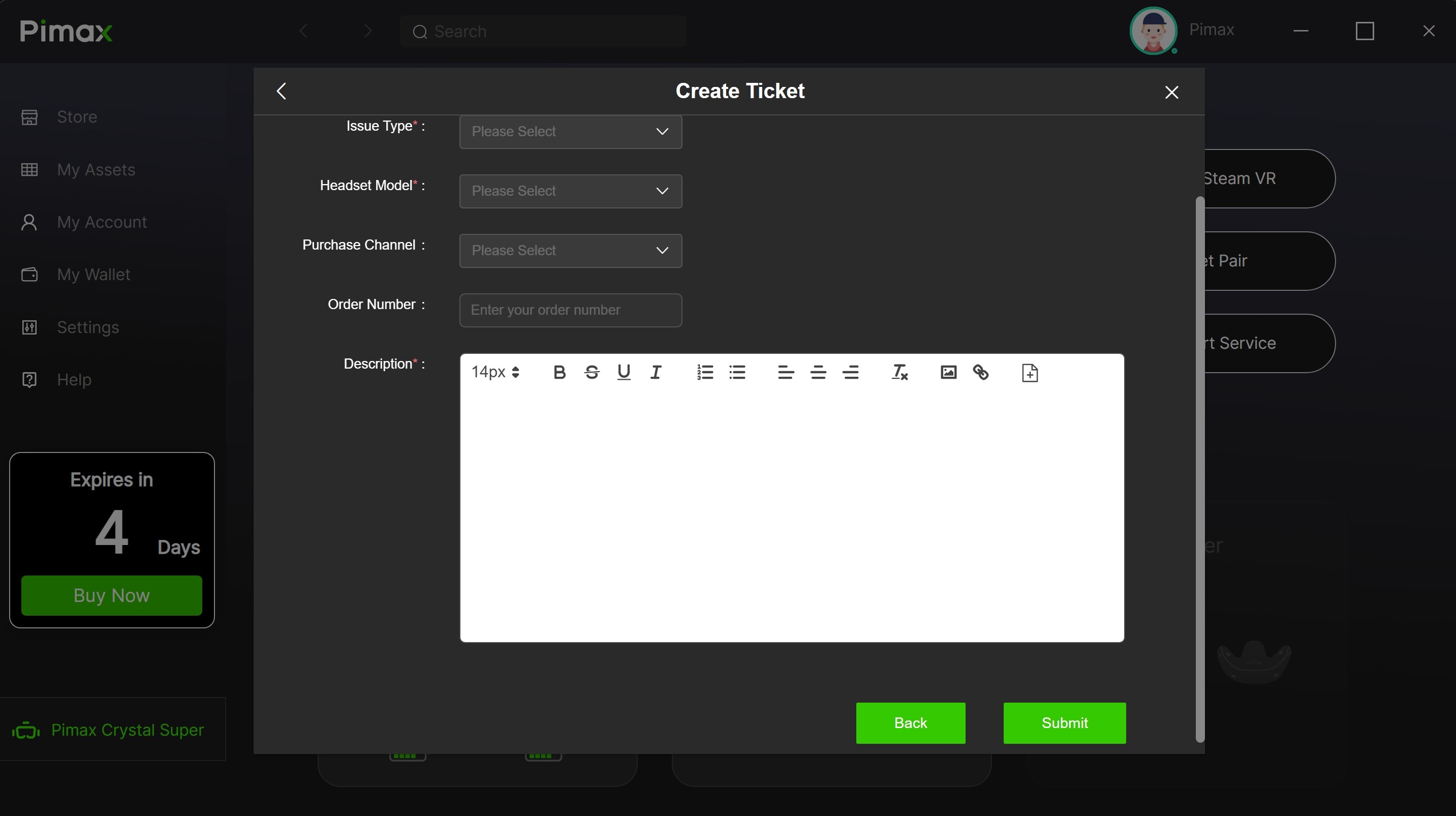Center align the description text
This screenshot has height=816, width=1456.
click(x=818, y=372)
